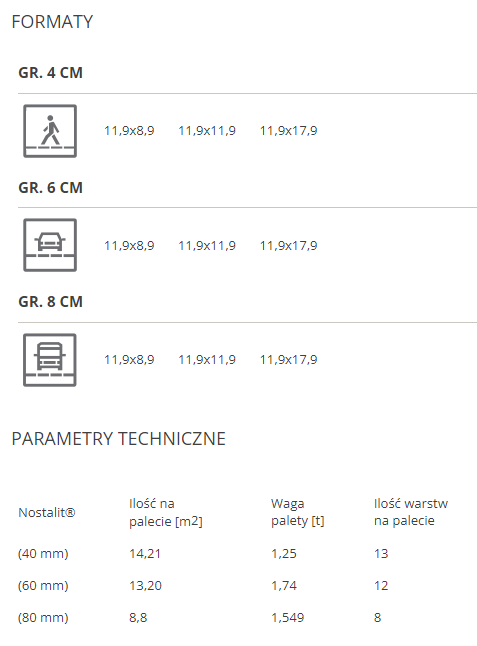Click the PARAMETRY TECHNICZNE section title

(119, 439)
